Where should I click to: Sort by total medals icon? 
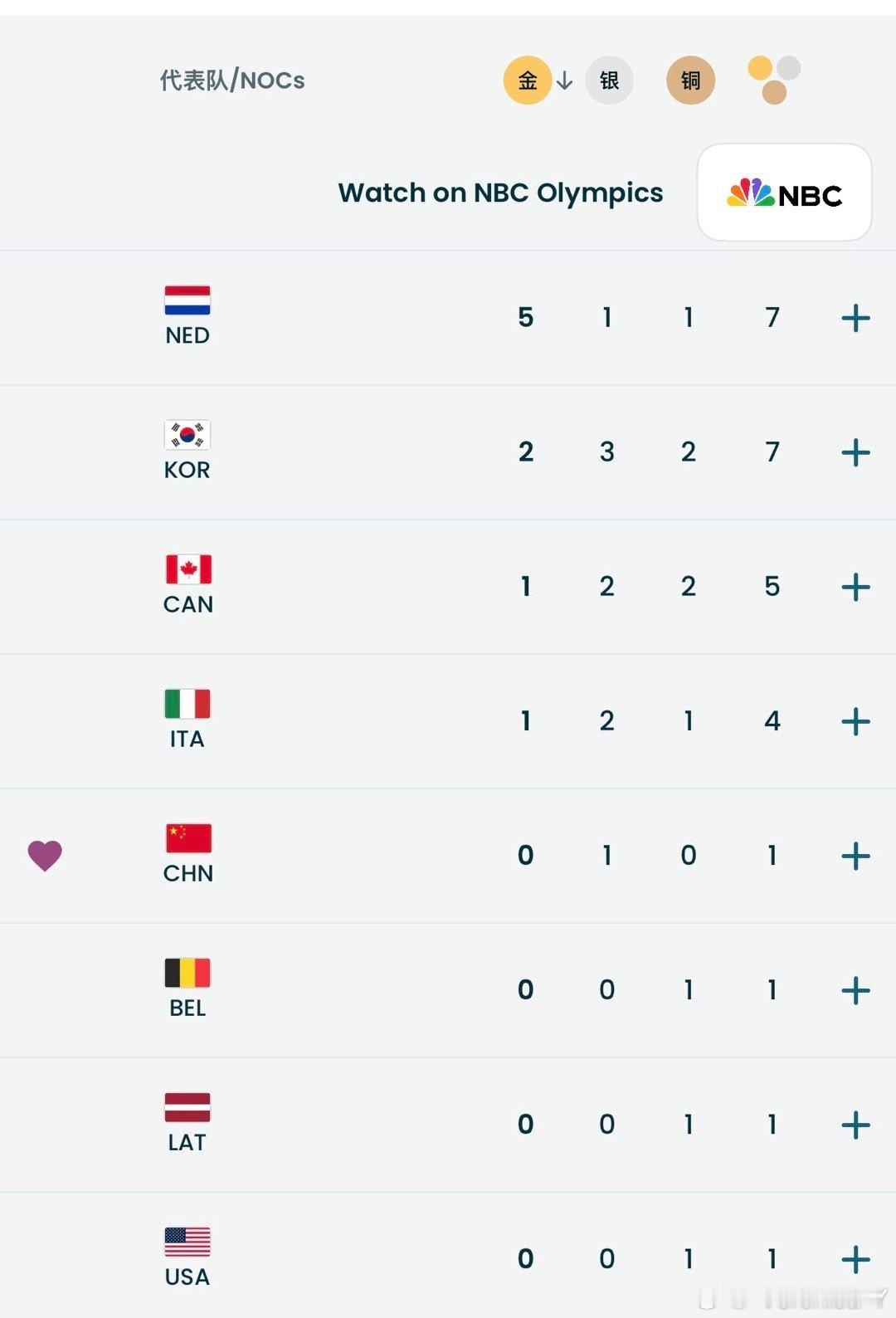[773, 81]
